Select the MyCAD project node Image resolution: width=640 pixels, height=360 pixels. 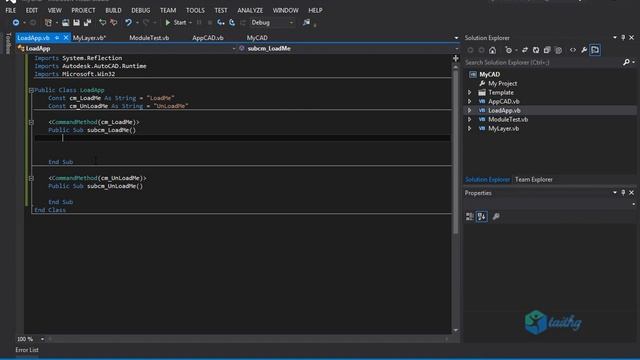click(x=489, y=75)
